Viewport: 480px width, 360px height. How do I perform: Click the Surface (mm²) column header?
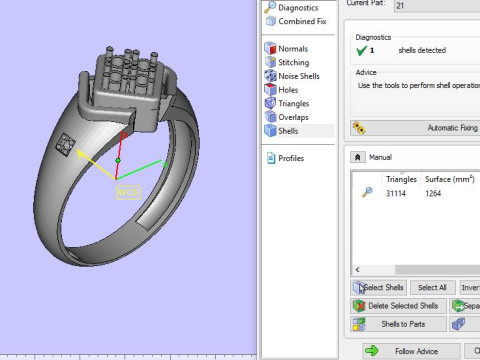[450, 179]
